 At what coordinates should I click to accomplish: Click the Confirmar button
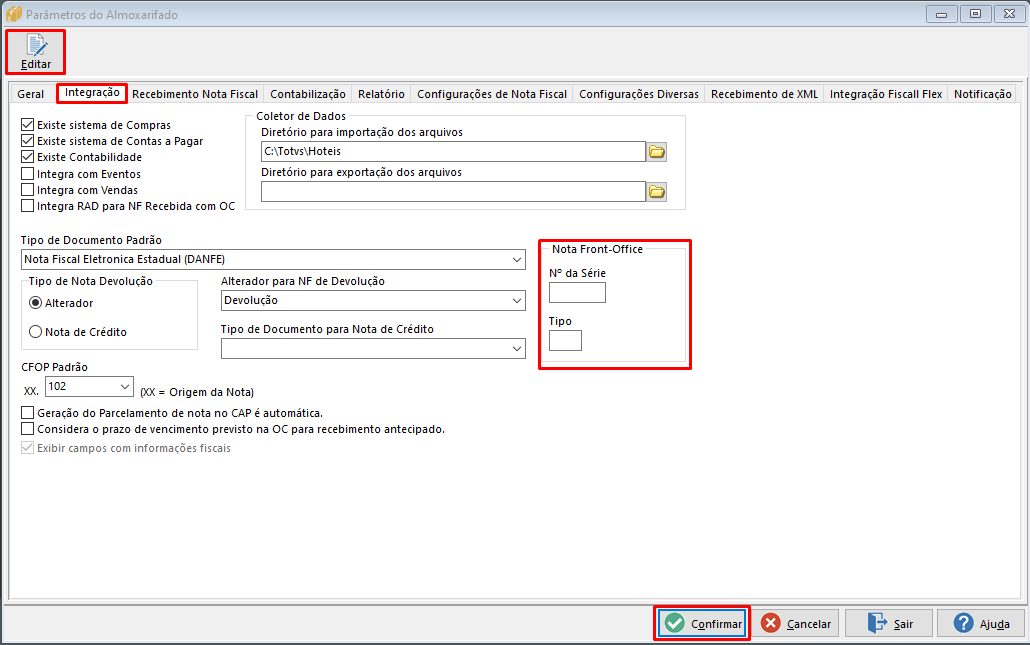point(702,623)
